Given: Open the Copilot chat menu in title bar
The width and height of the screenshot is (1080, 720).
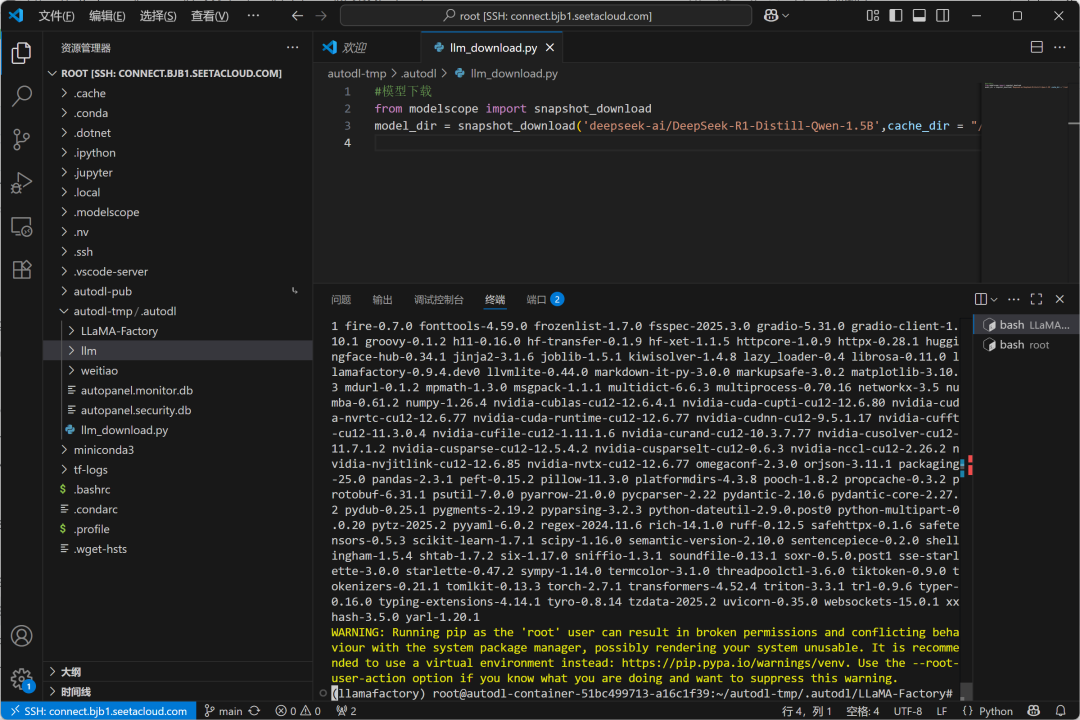Looking at the screenshot, I should coord(776,15).
